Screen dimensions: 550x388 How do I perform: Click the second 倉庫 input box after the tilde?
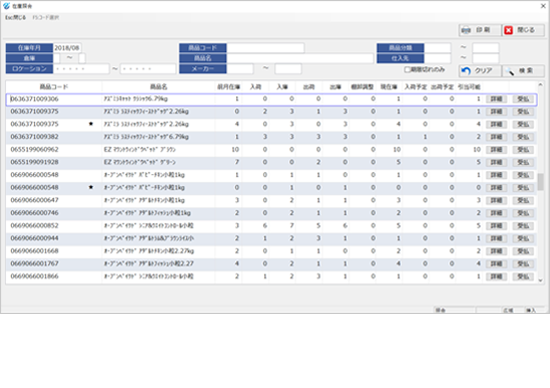[82, 58]
